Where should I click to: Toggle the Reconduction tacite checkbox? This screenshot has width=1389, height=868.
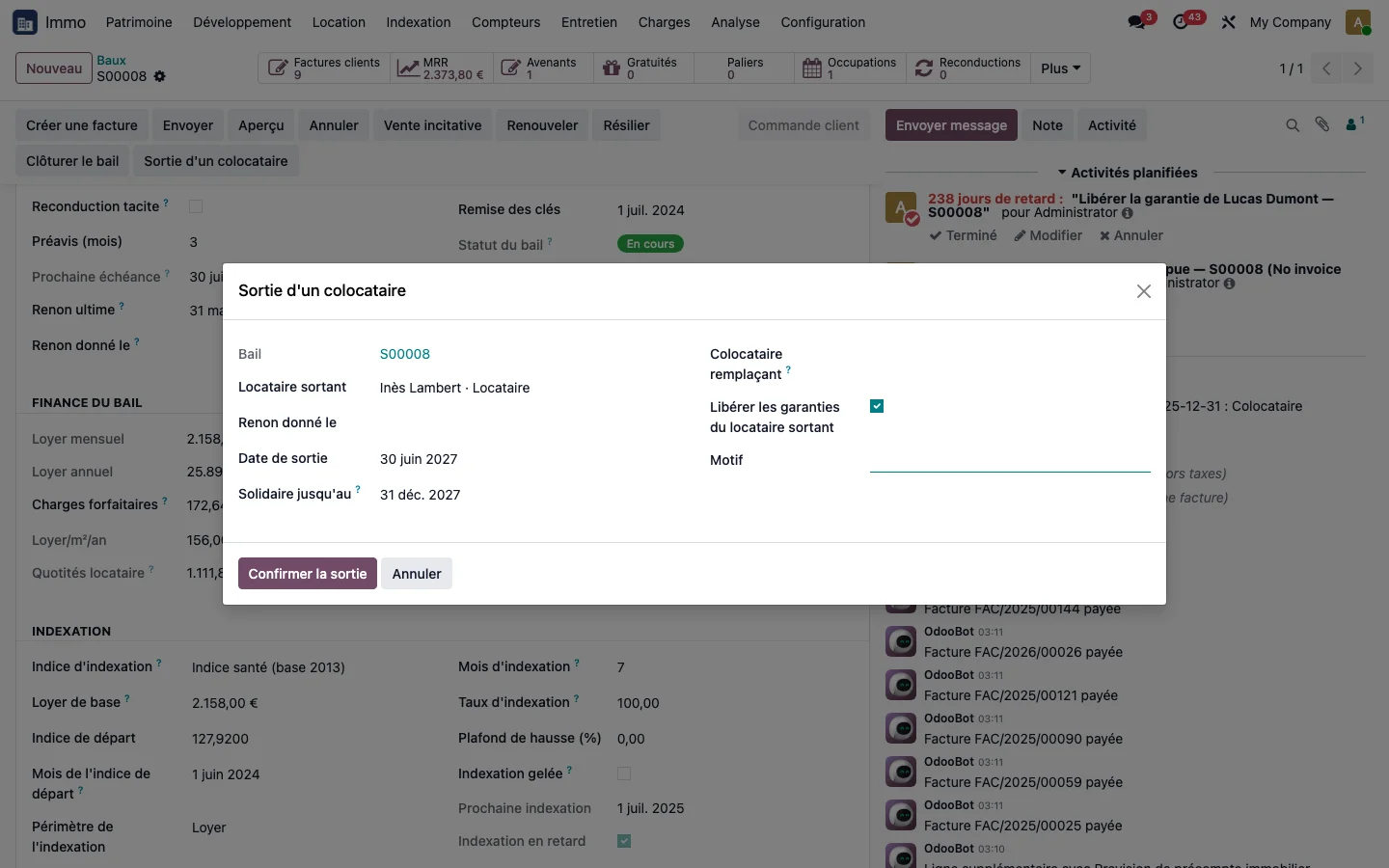pyautogui.click(x=196, y=206)
